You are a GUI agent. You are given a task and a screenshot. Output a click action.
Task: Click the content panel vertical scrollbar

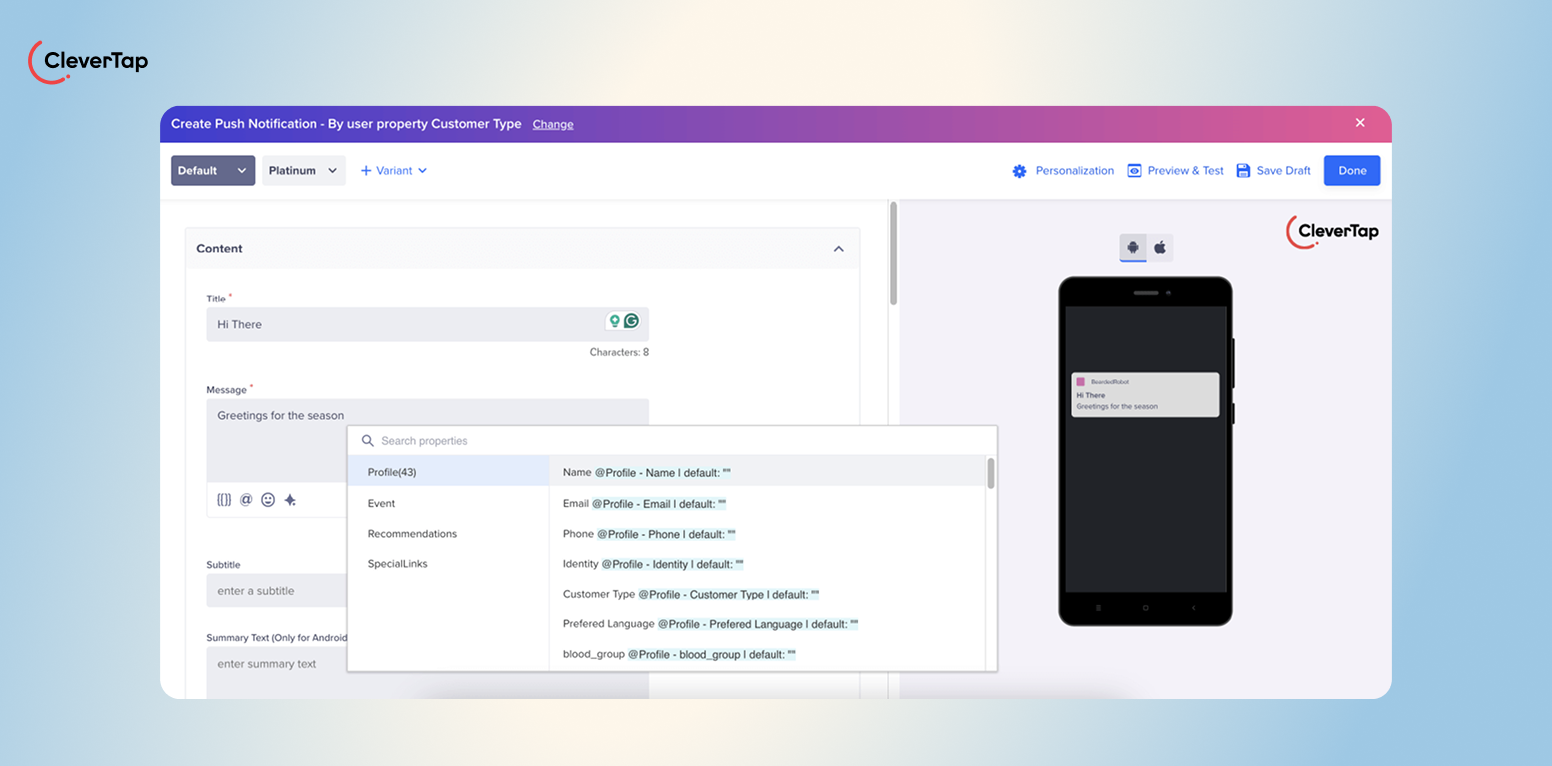pos(893,253)
